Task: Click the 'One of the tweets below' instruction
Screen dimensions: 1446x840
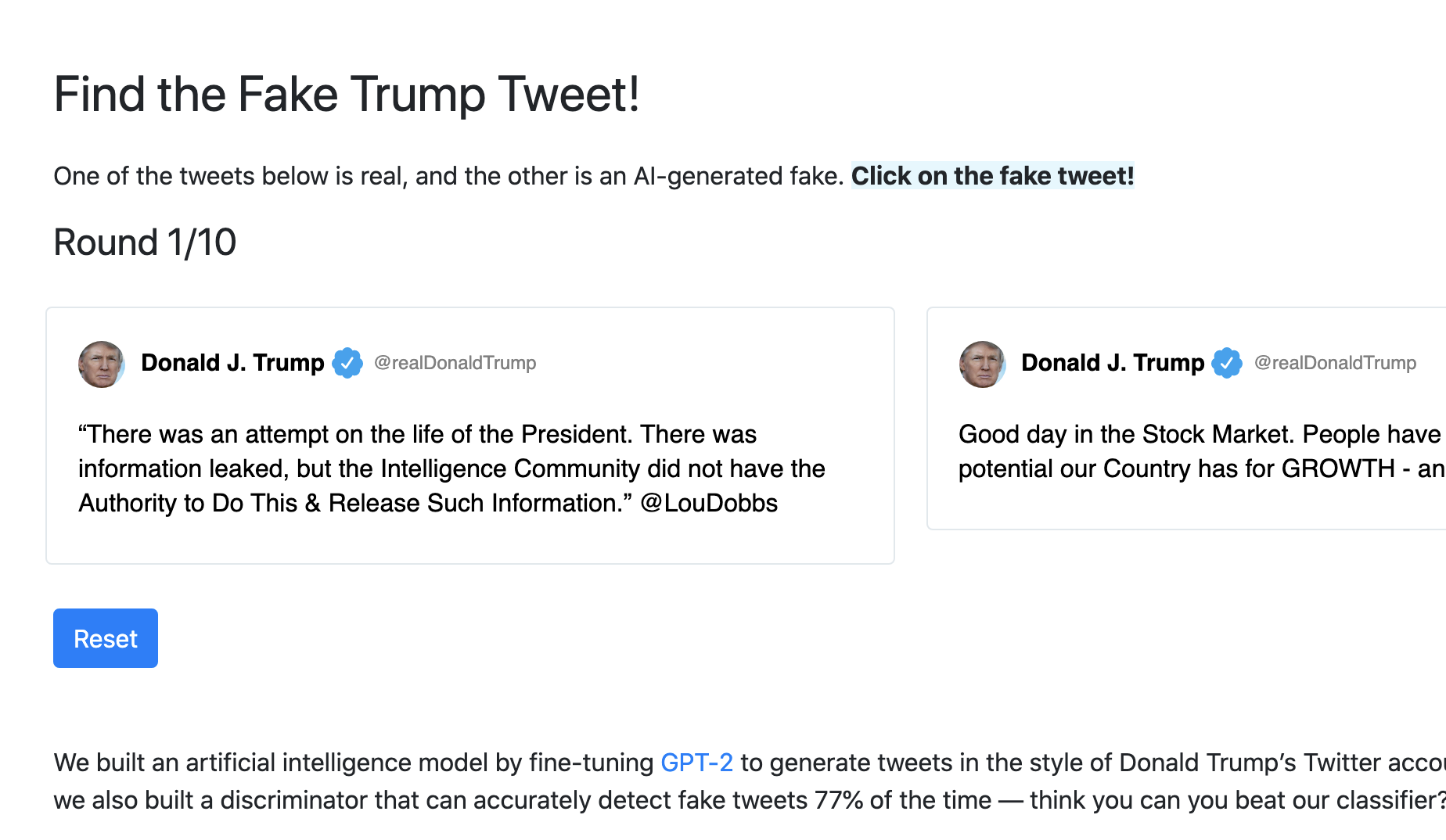Action: click(448, 176)
